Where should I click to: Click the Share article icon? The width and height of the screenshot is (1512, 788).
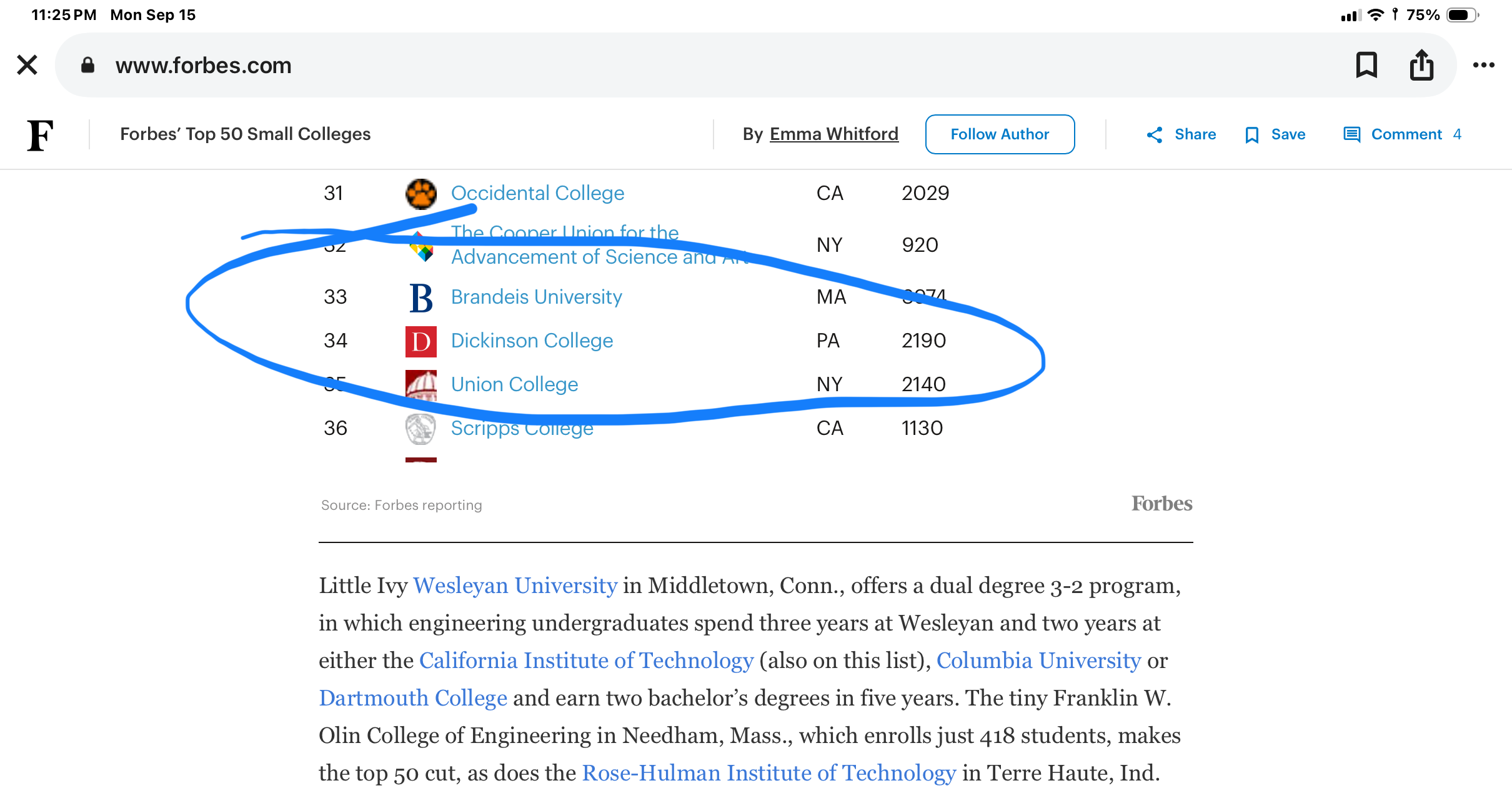click(x=1155, y=135)
